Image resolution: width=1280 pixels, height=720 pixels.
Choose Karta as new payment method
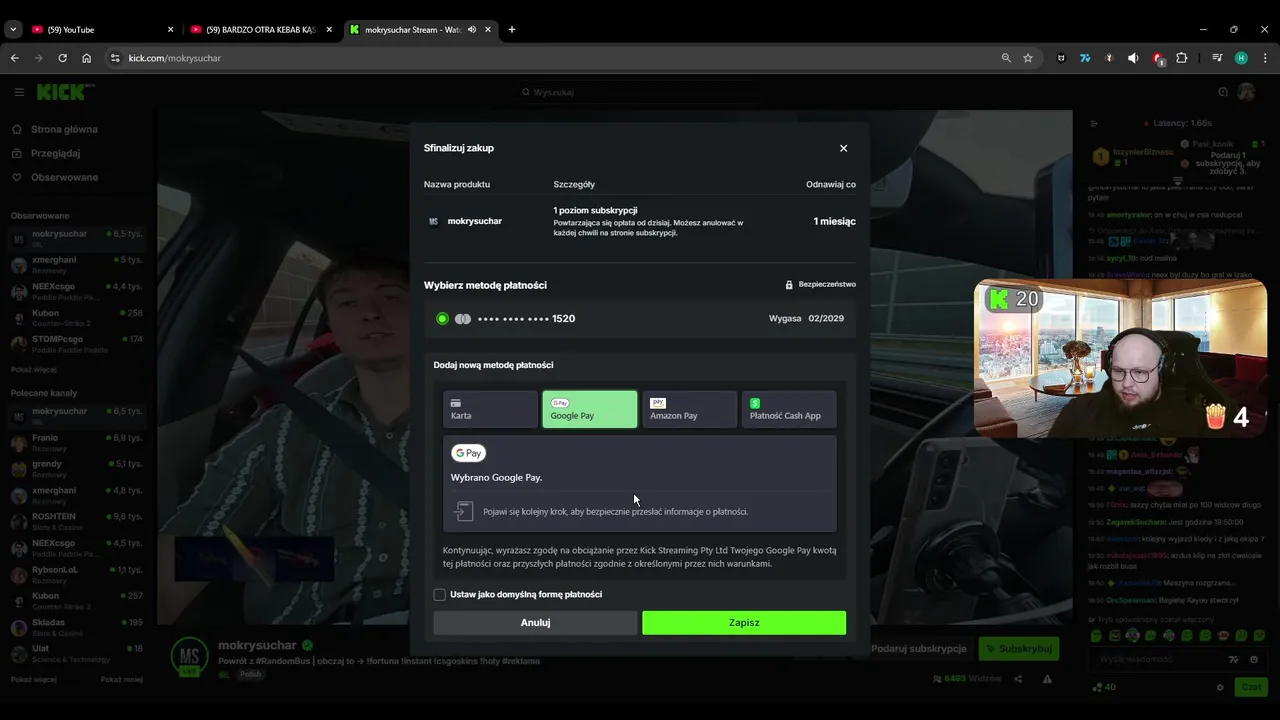[490, 409]
